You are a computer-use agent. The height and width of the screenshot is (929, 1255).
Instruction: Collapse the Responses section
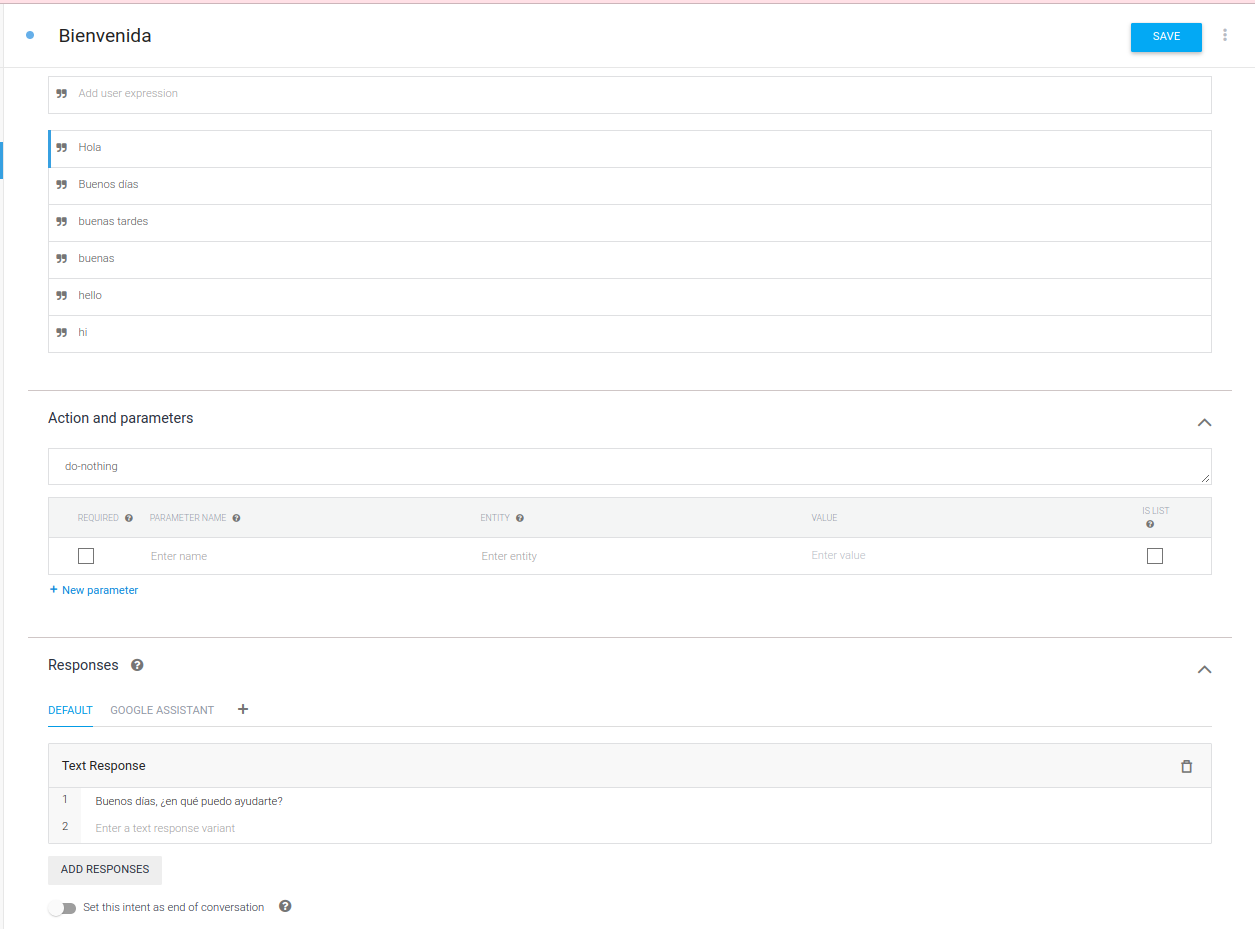tap(1204, 669)
